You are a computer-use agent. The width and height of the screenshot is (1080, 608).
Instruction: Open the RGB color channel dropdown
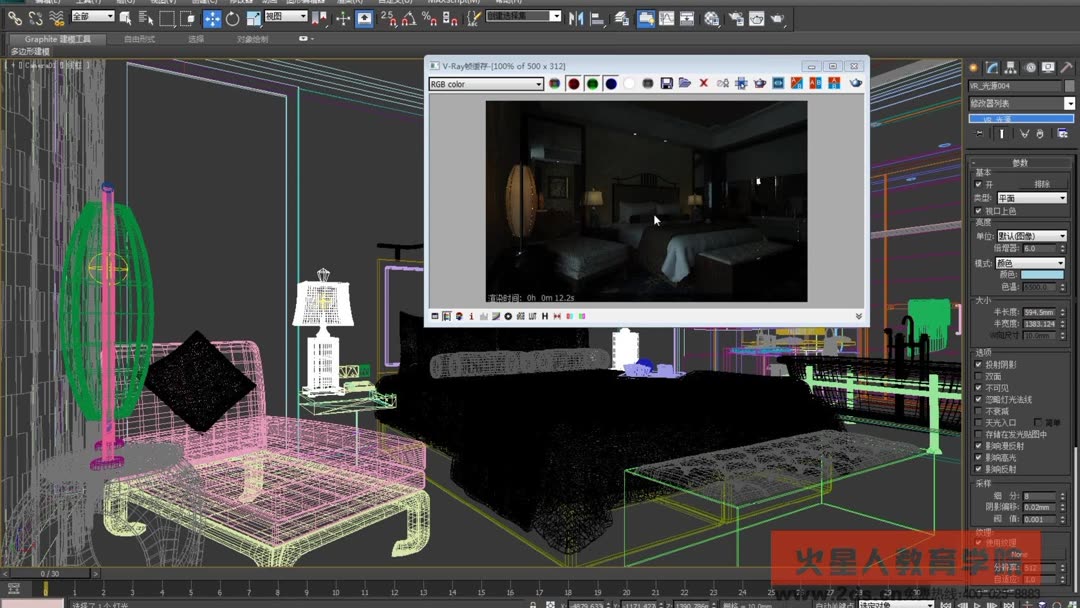point(540,83)
